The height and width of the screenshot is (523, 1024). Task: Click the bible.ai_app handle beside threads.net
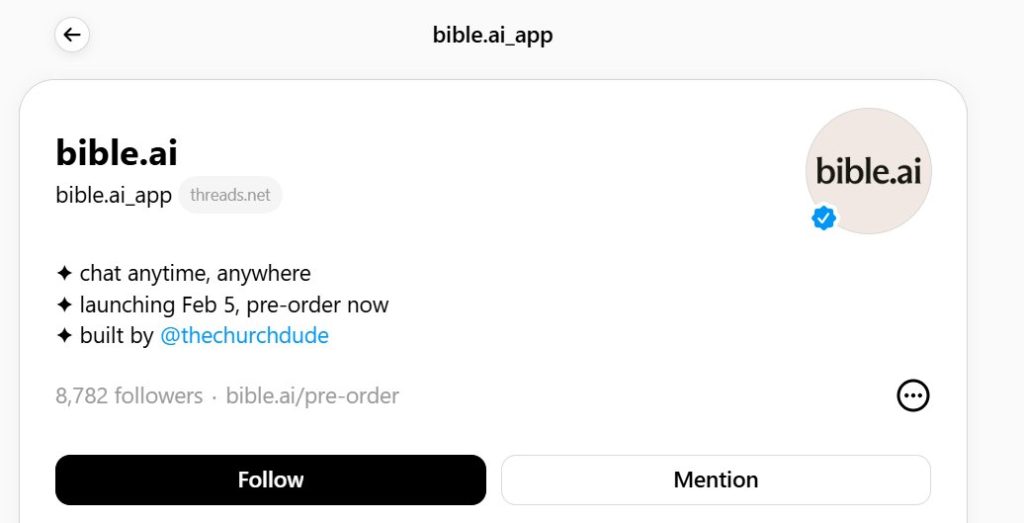[x=114, y=195]
